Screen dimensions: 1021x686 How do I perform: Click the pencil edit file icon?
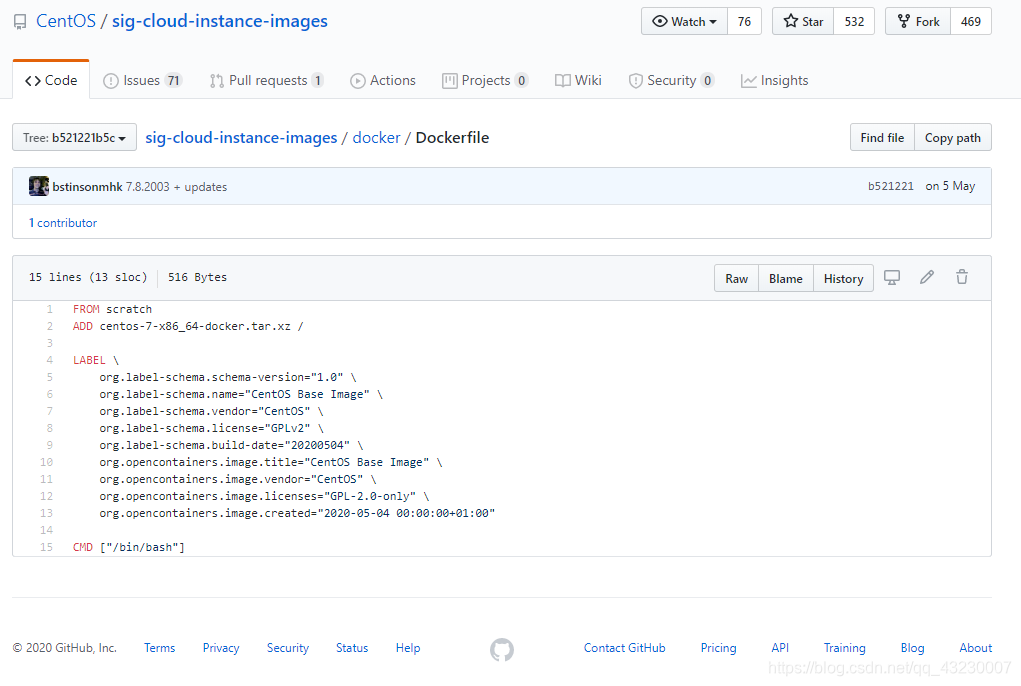(x=927, y=277)
